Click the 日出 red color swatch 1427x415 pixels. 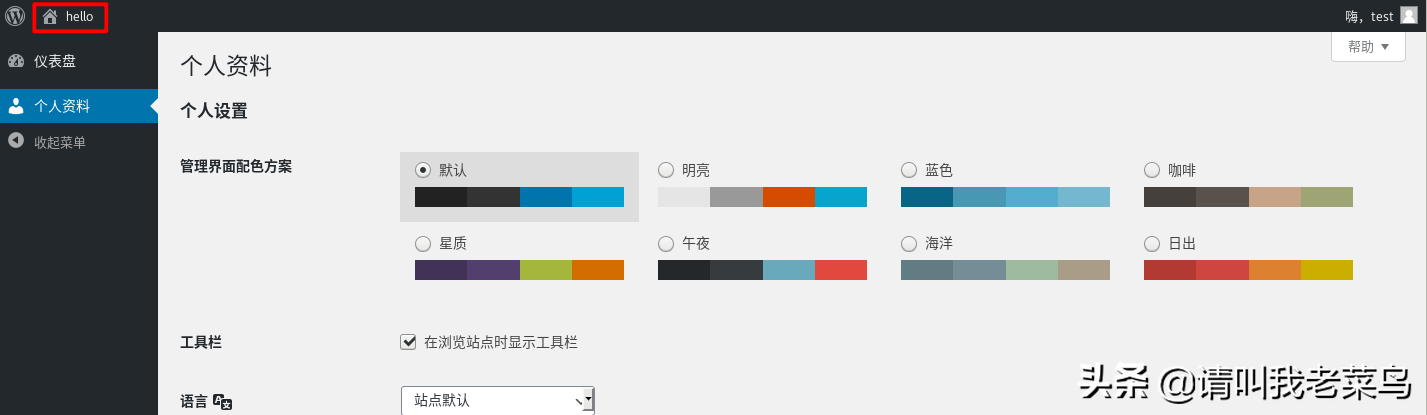pyautogui.click(x=1170, y=270)
